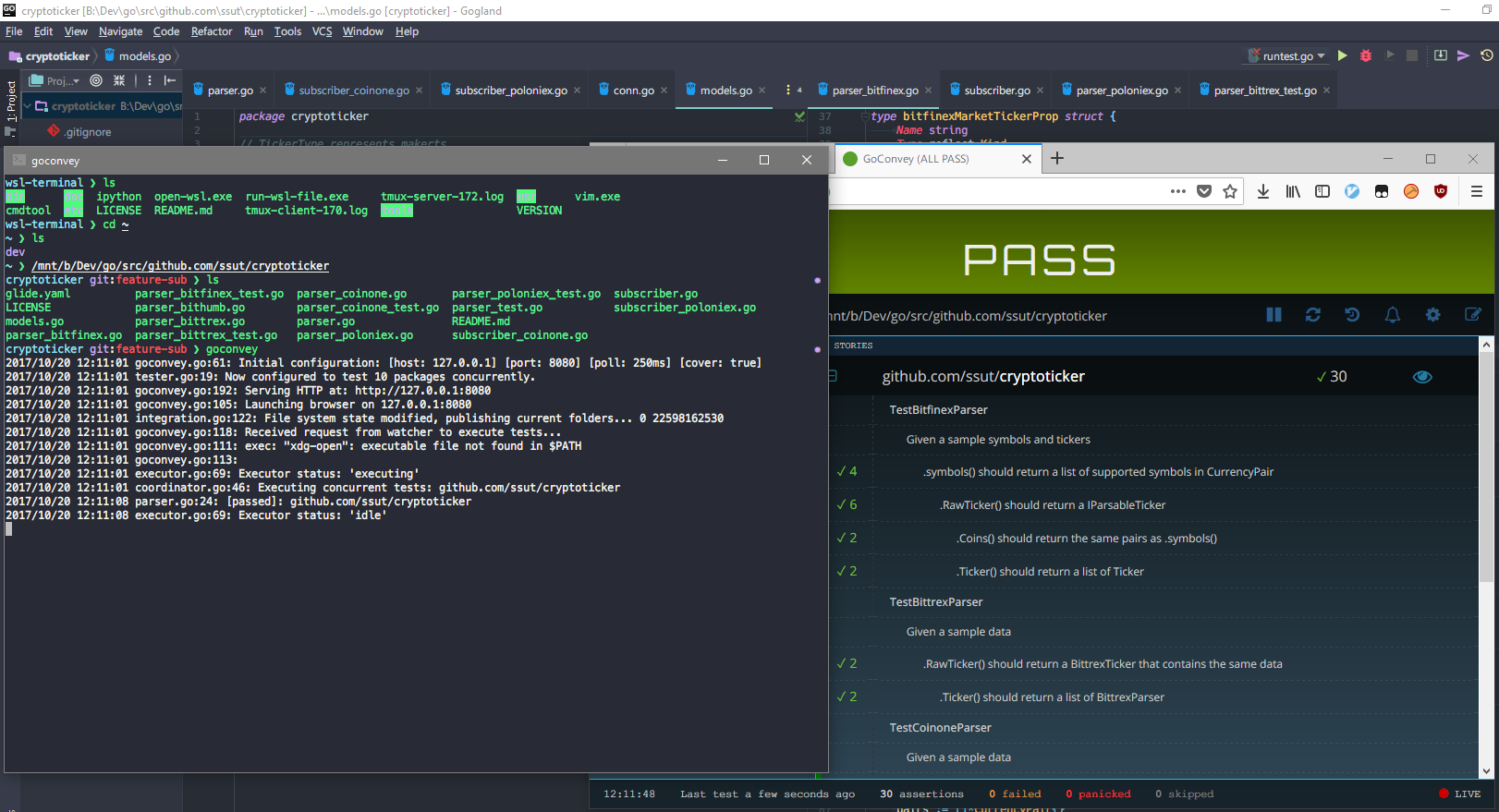Show hidden tabs list in left editor
Image resolution: width=1499 pixels, height=812 pixels.
click(793, 91)
